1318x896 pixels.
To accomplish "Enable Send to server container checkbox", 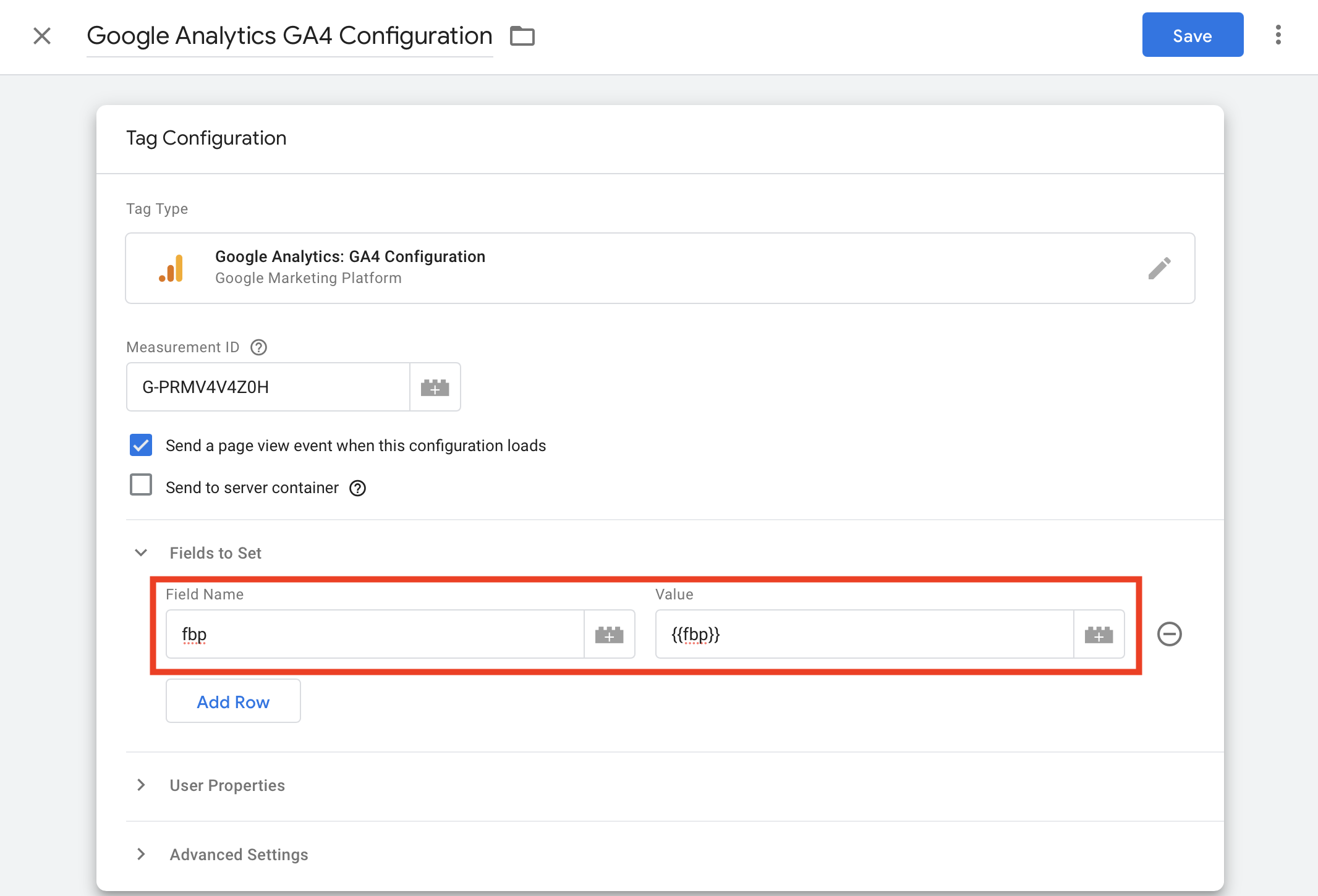I will [x=141, y=485].
